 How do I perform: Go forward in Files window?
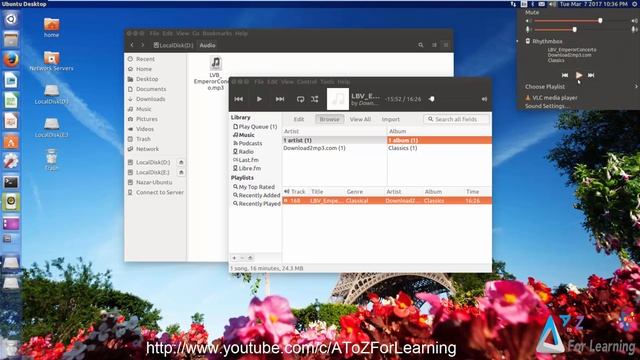(142, 45)
